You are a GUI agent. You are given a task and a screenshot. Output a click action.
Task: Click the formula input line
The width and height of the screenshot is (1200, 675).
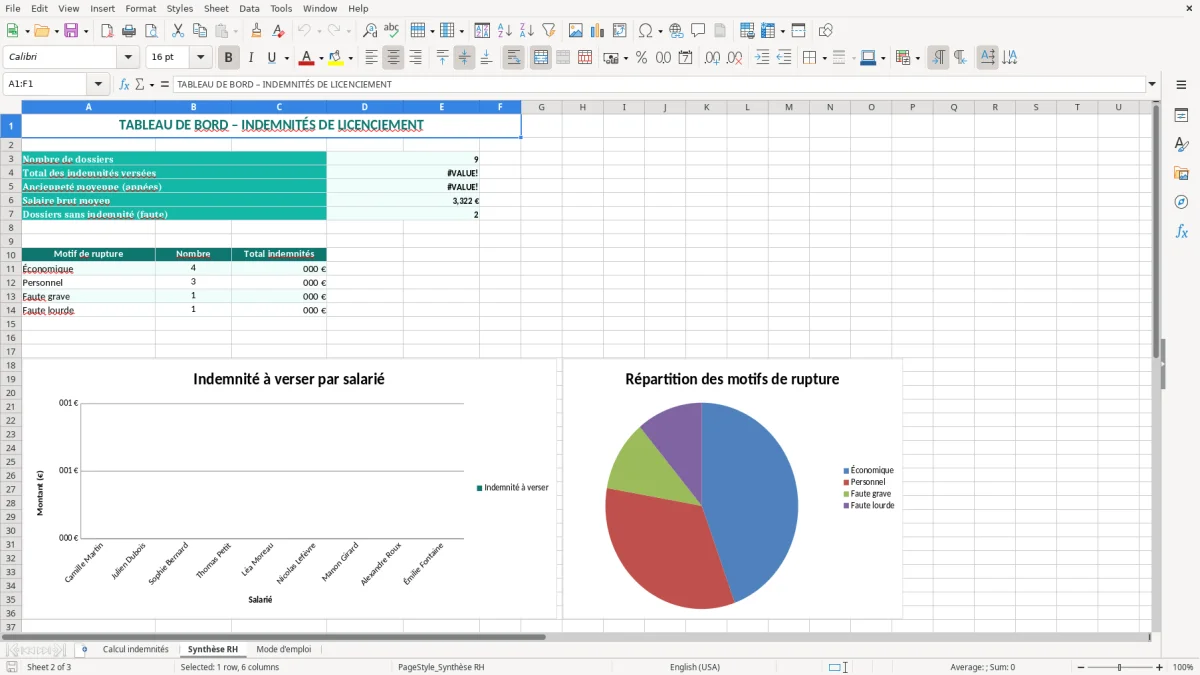click(658, 85)
